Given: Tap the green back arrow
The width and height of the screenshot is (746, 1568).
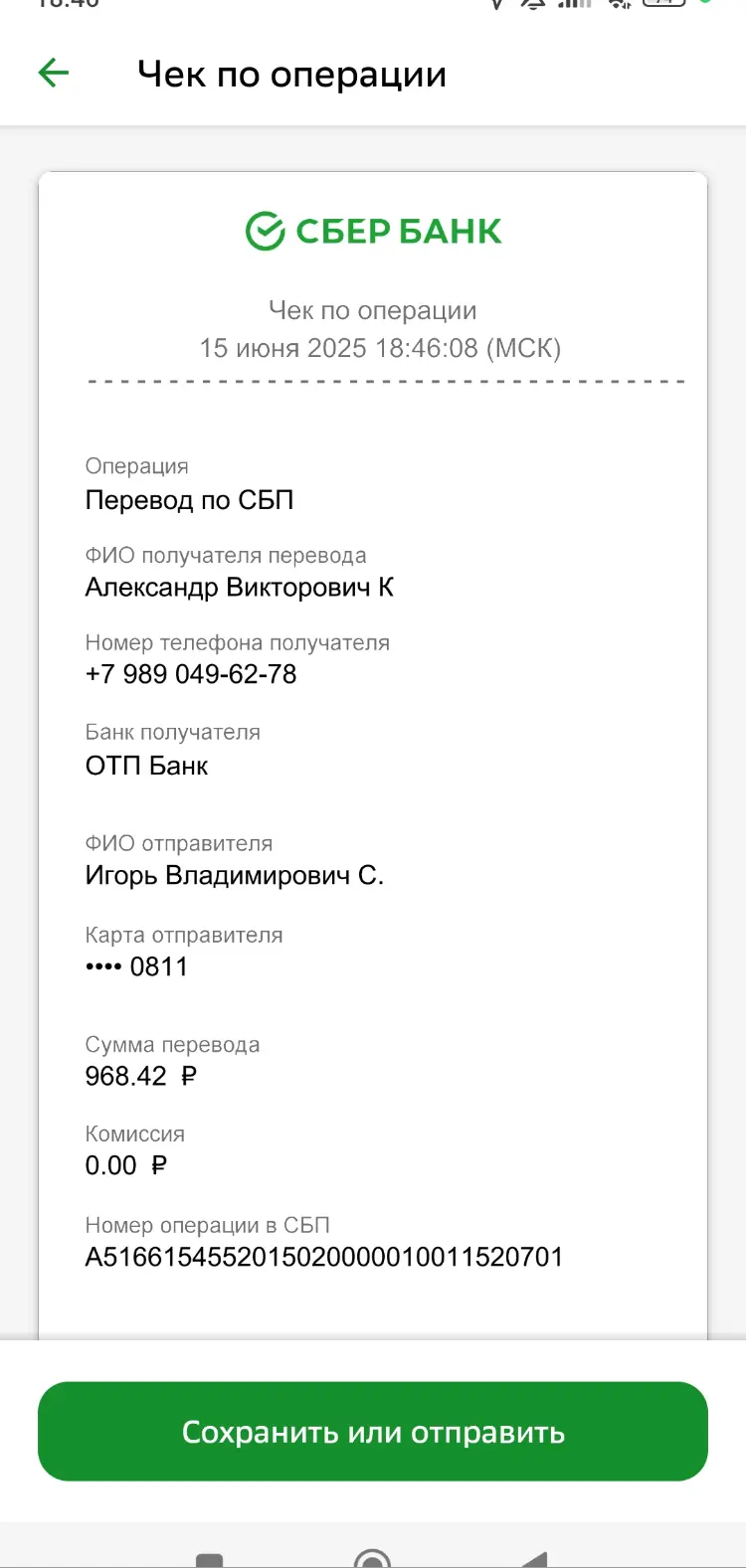Looking at the screenshot, I should click(x=54, y=73).
